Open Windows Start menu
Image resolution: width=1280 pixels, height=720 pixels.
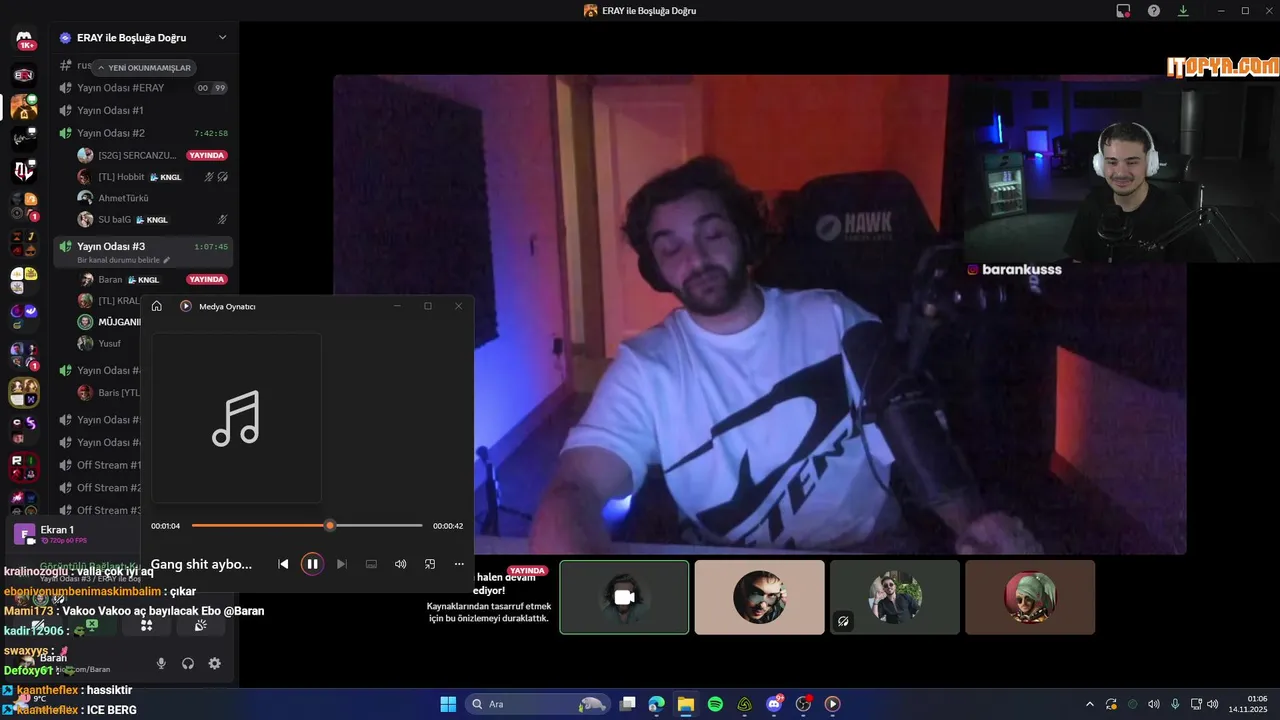coord(448,704)
